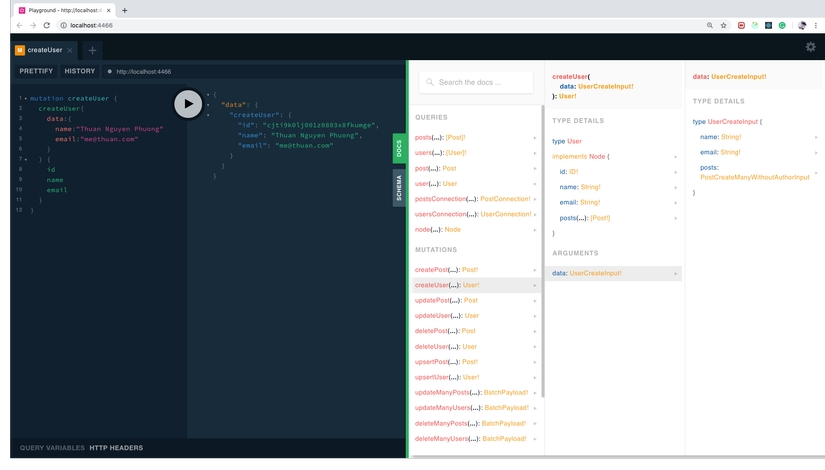Toggle the DOCS side panel
825x470 pixels.
click(399, 148)
